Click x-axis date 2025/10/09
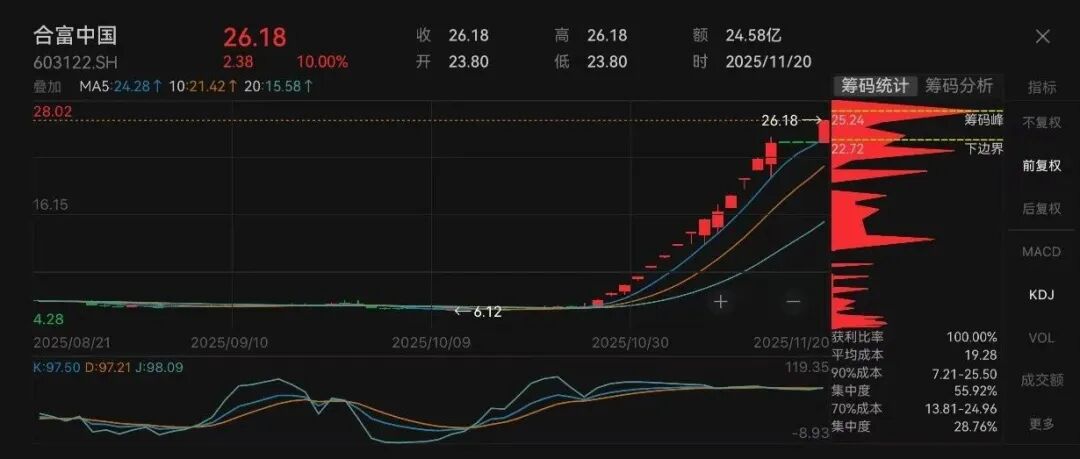1080x459 pixels. click(x=431, y=343)
